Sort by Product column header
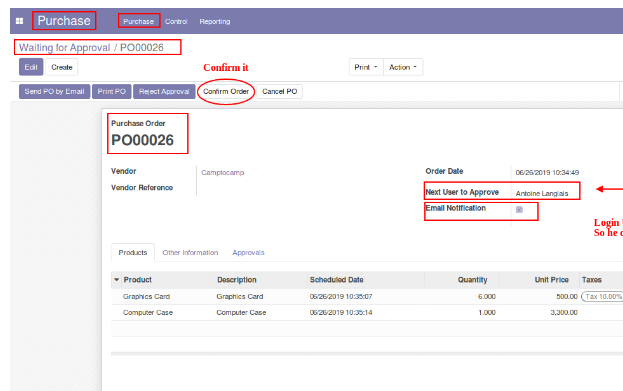 click(137, 280)
